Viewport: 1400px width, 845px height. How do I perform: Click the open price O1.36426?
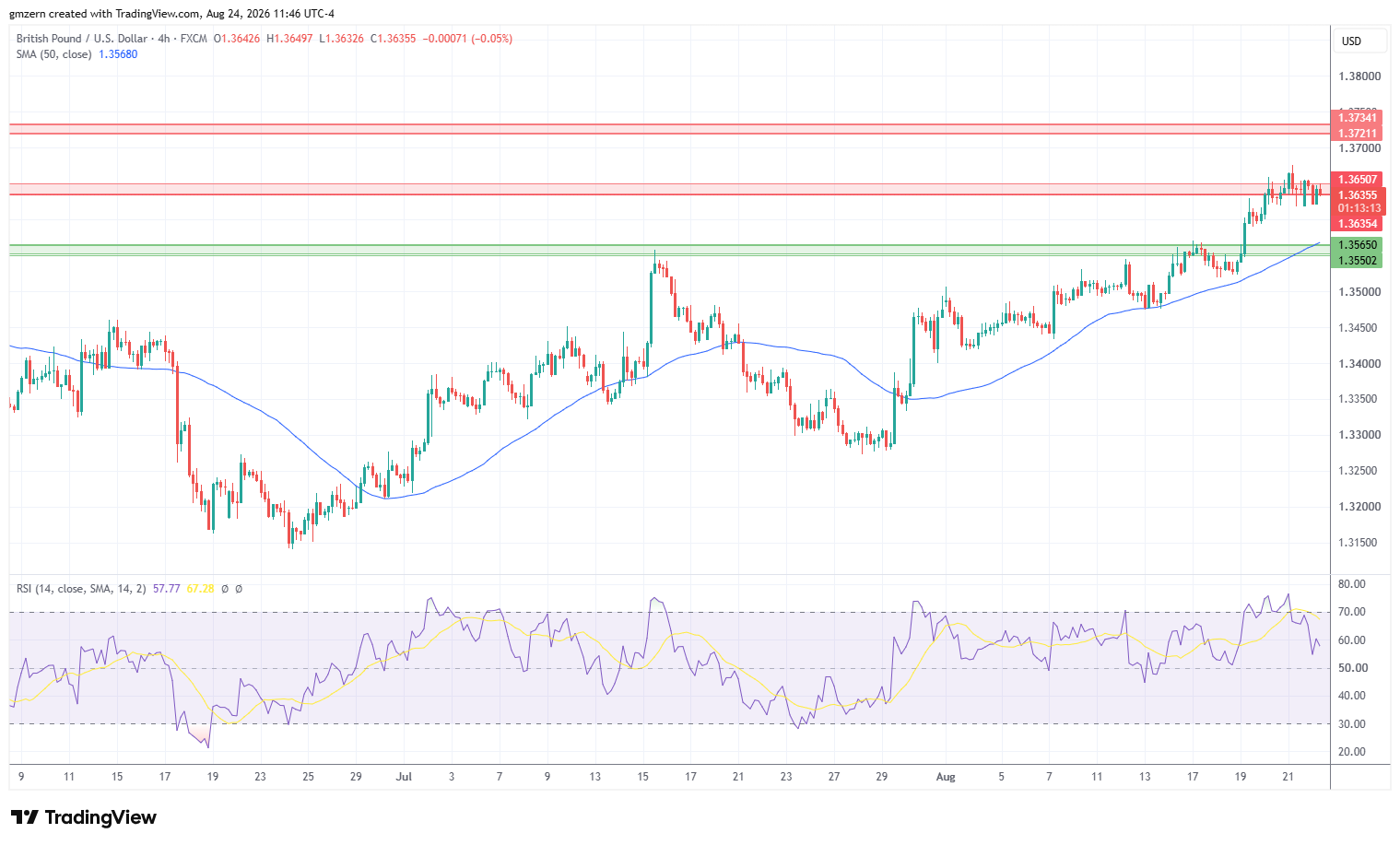click(x=237, y=39)
